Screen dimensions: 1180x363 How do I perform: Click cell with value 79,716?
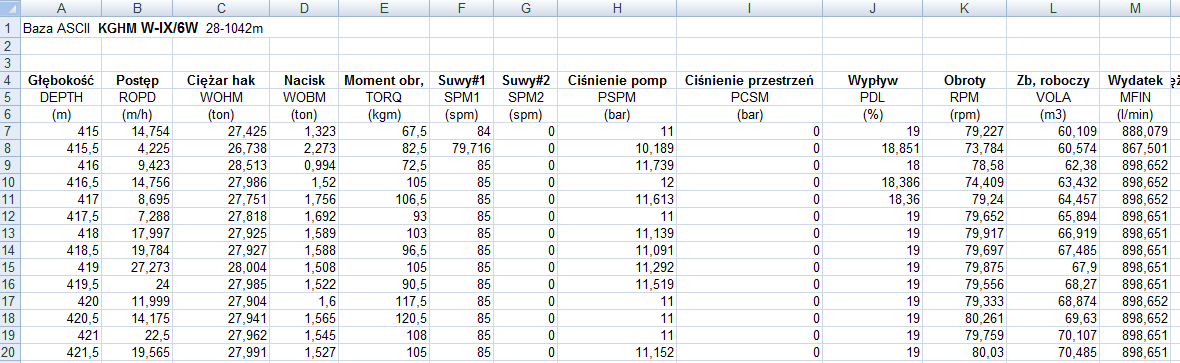pos(461,148)
